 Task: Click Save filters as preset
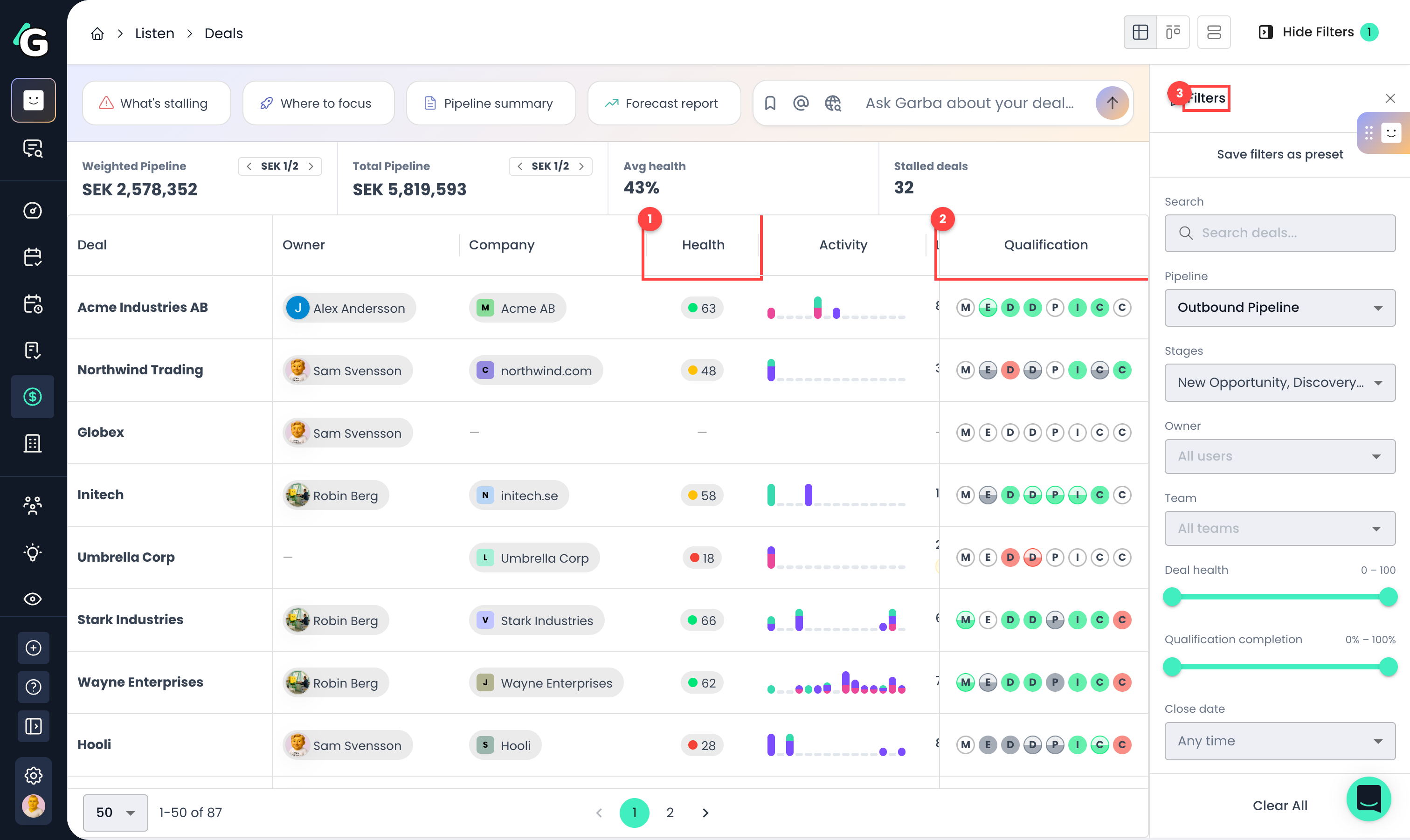coord(1280,154)
